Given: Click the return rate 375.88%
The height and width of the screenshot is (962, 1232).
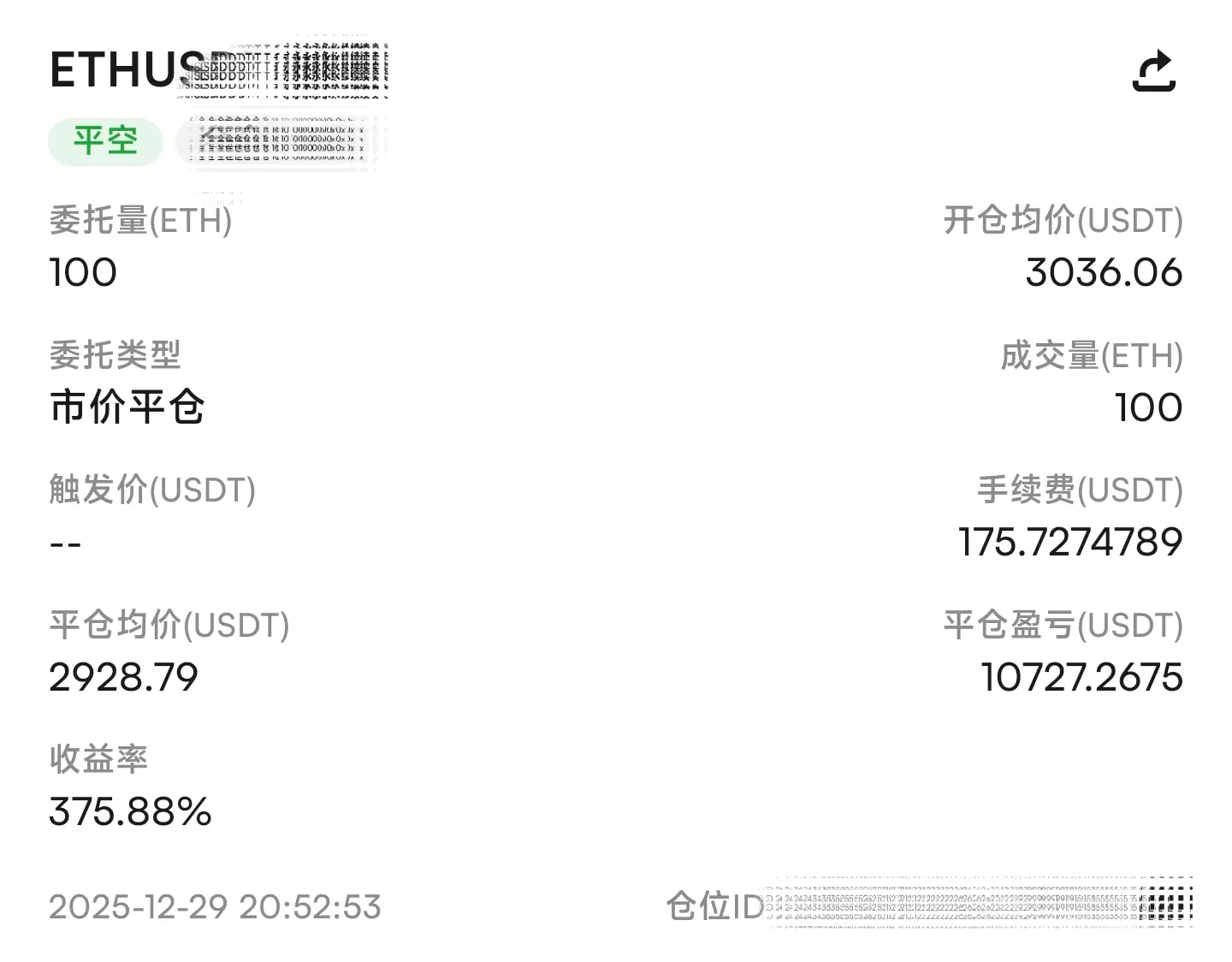Looking at the screenshot, I should (128, 812).
